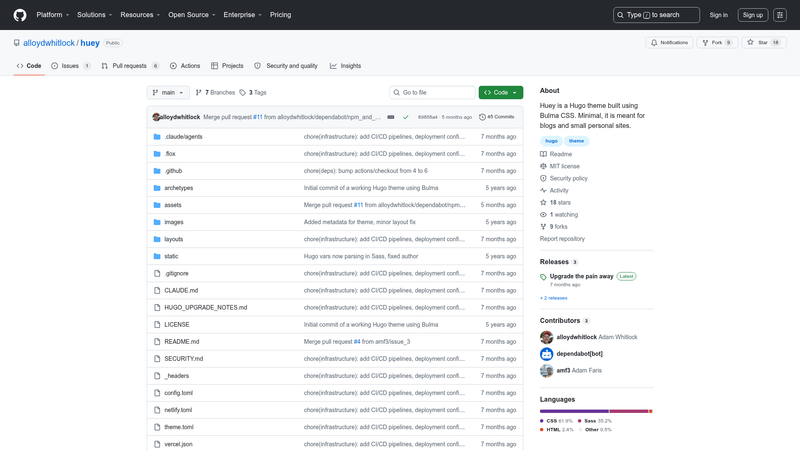Click the Sass language bar segment
This screenshot has height=450, width=800.
(x=629, y=411)
